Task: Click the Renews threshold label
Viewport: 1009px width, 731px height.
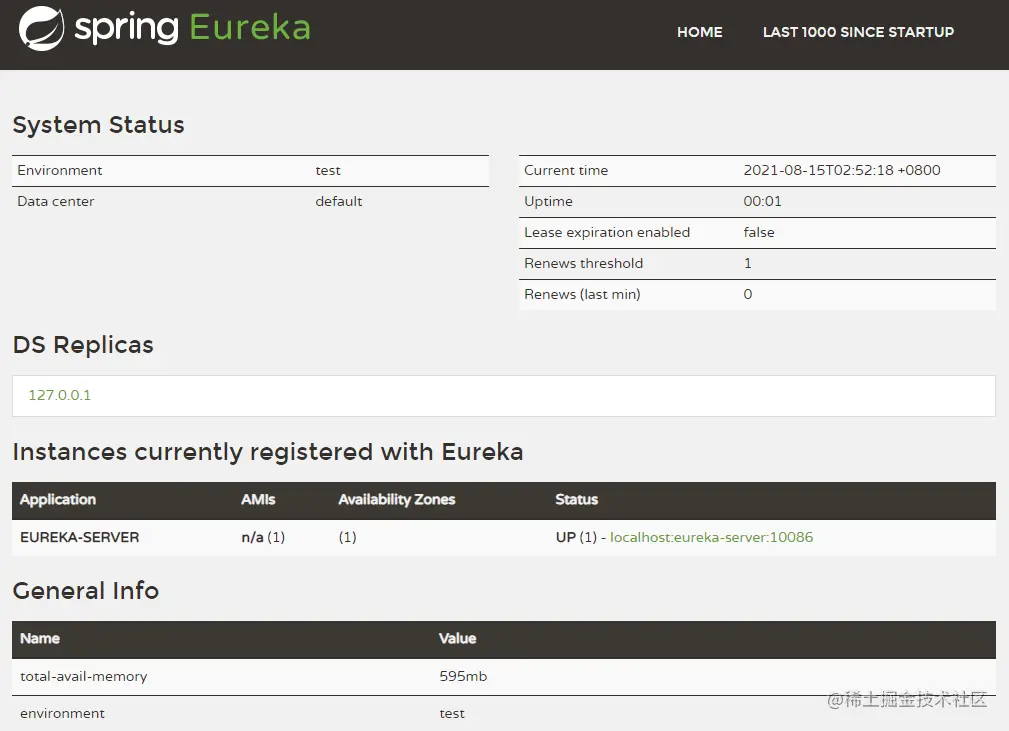Action: point(584,263)
